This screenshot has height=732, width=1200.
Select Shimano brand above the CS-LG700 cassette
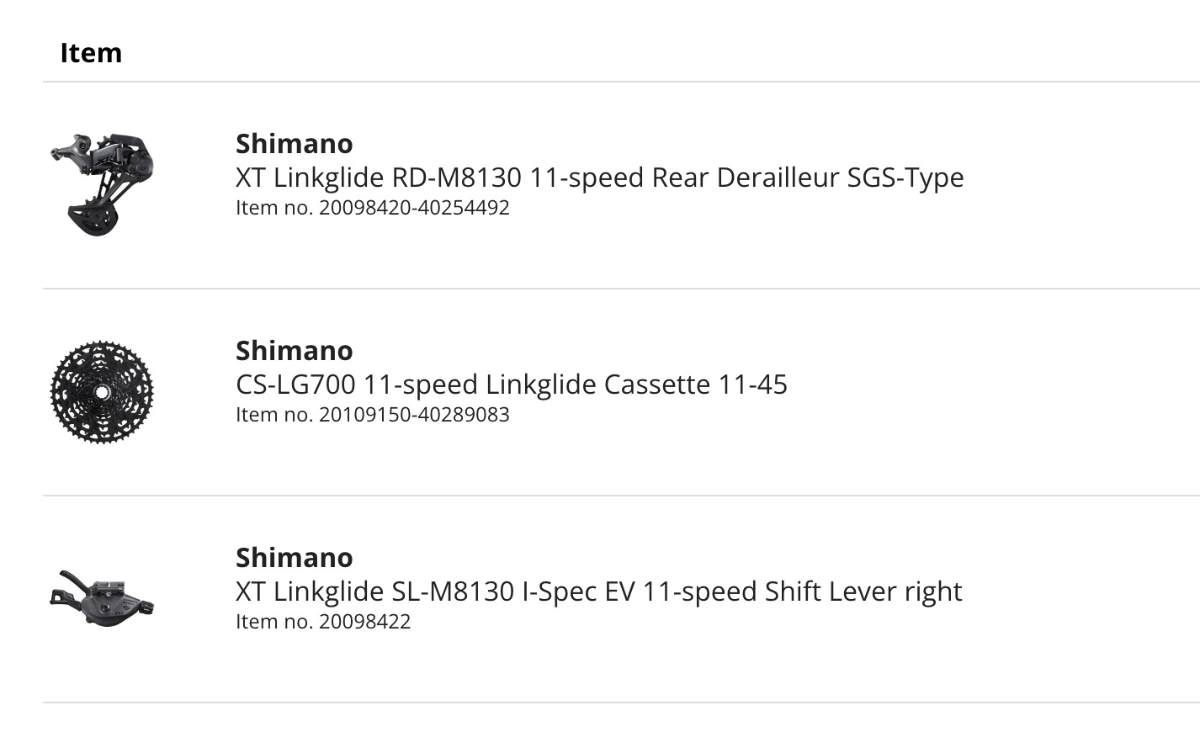point(294,351)
